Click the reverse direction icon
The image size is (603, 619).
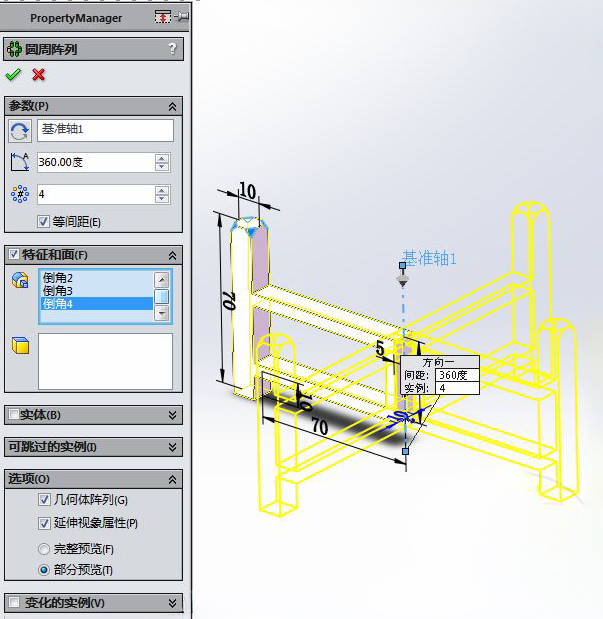click(x=20, y=131)
